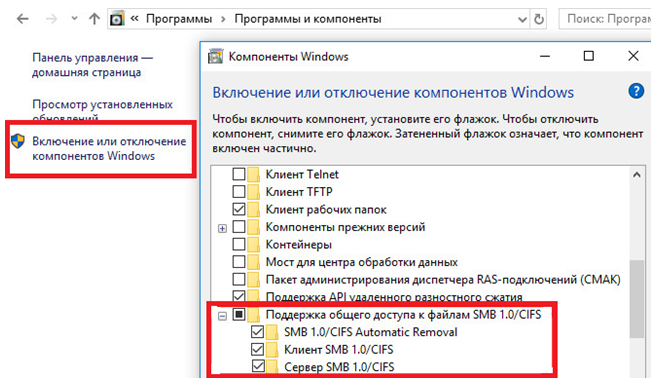
Task: Click the Компоненты Windows title icon
Action: (x=215, y=56)
